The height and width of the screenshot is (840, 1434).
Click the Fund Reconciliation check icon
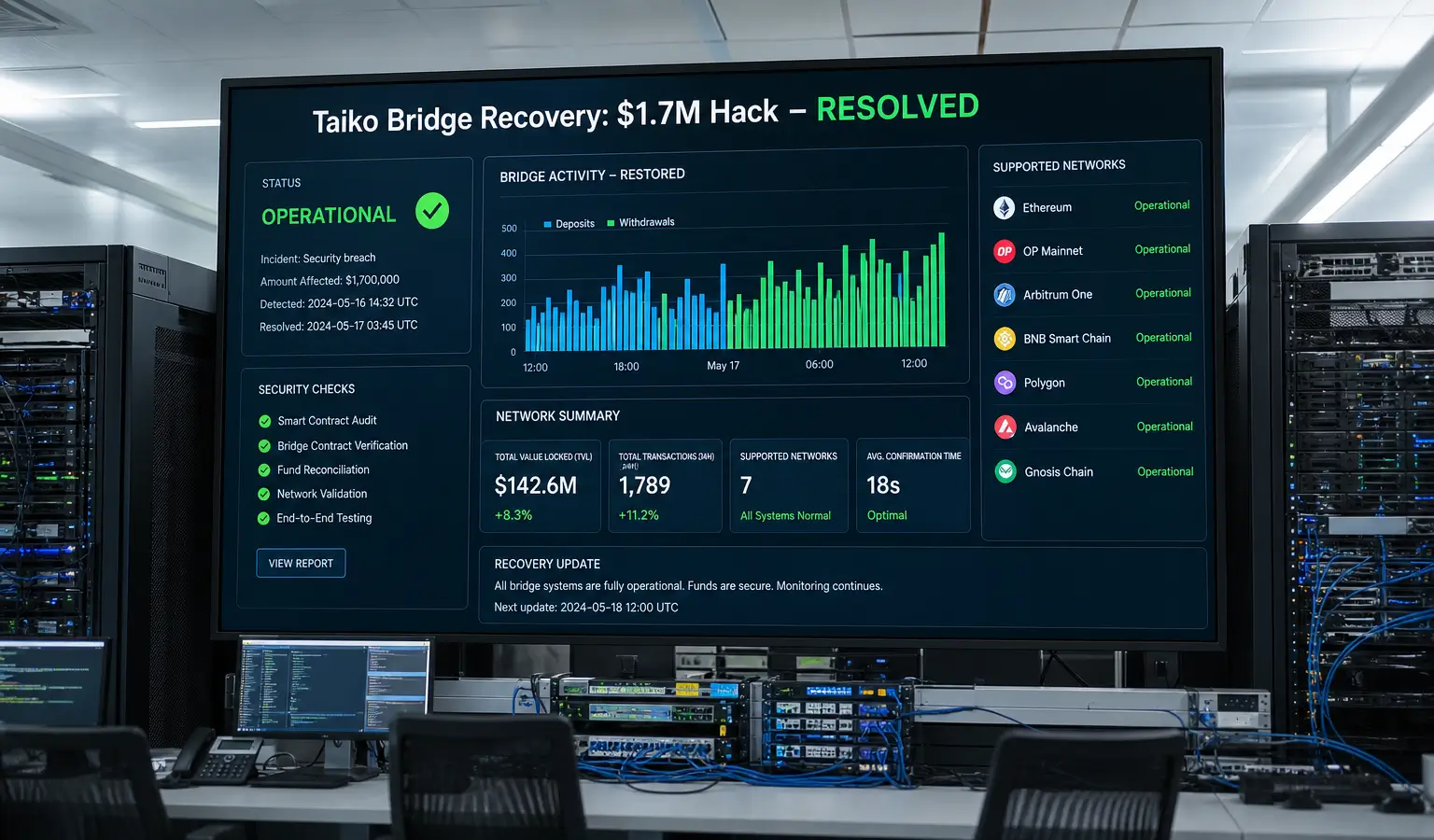pos(264,470)
